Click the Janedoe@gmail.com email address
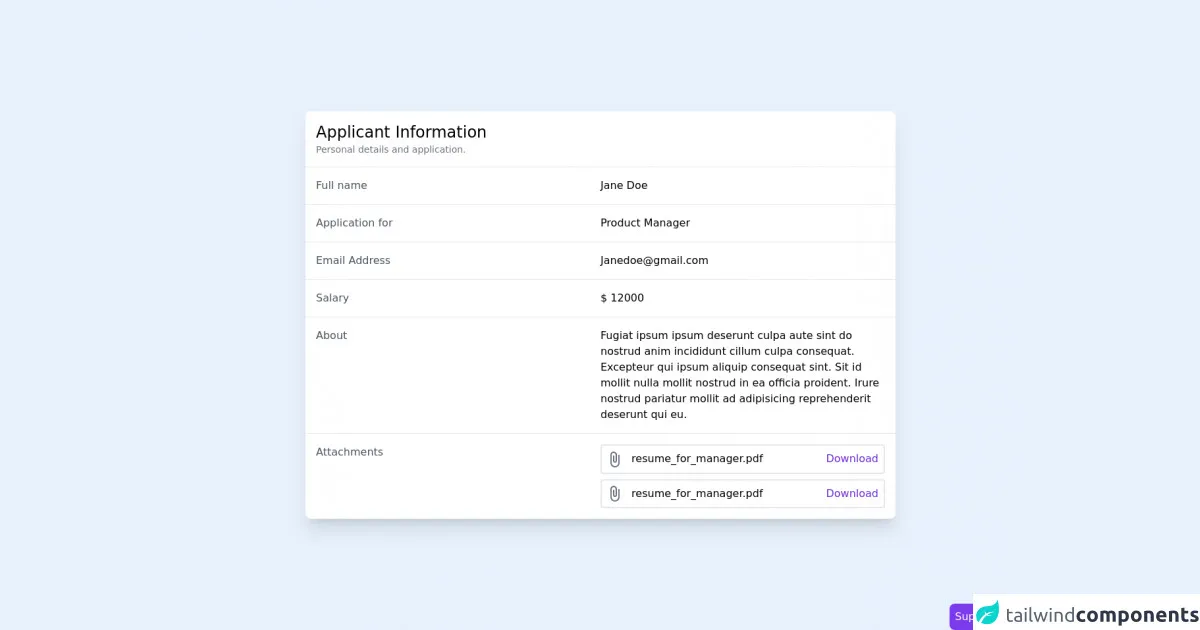The height and width of the screenshot is (630, 1200). click(654, 261)
